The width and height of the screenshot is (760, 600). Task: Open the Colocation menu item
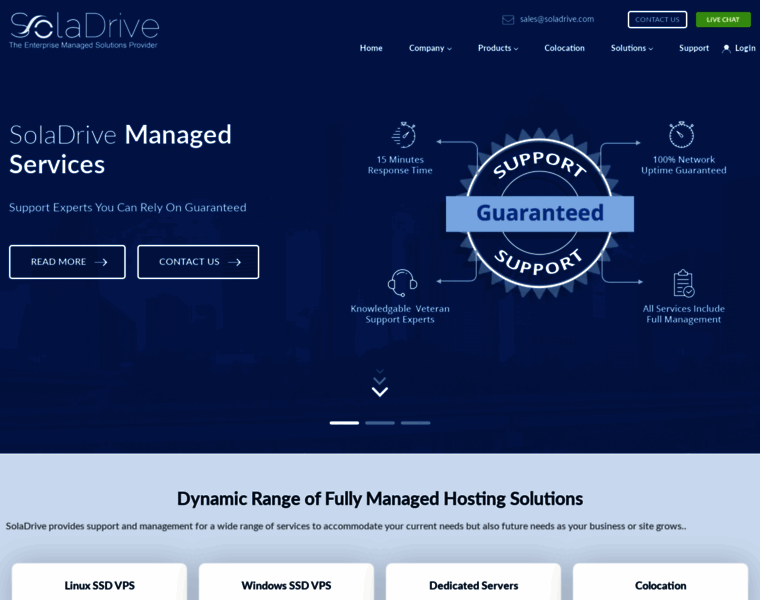point(564,48)
